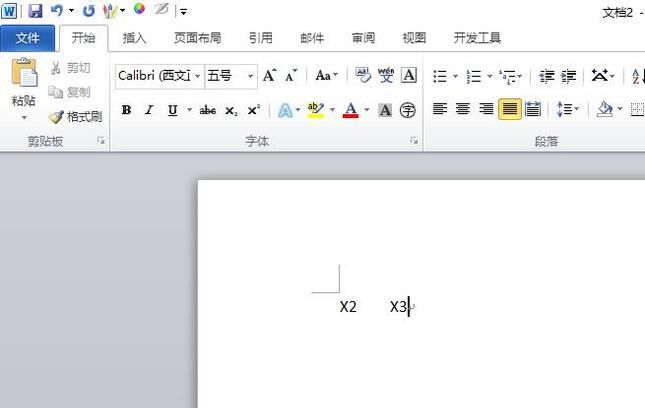
Task: Click the Grow Font icon
Action: [269, 76]
